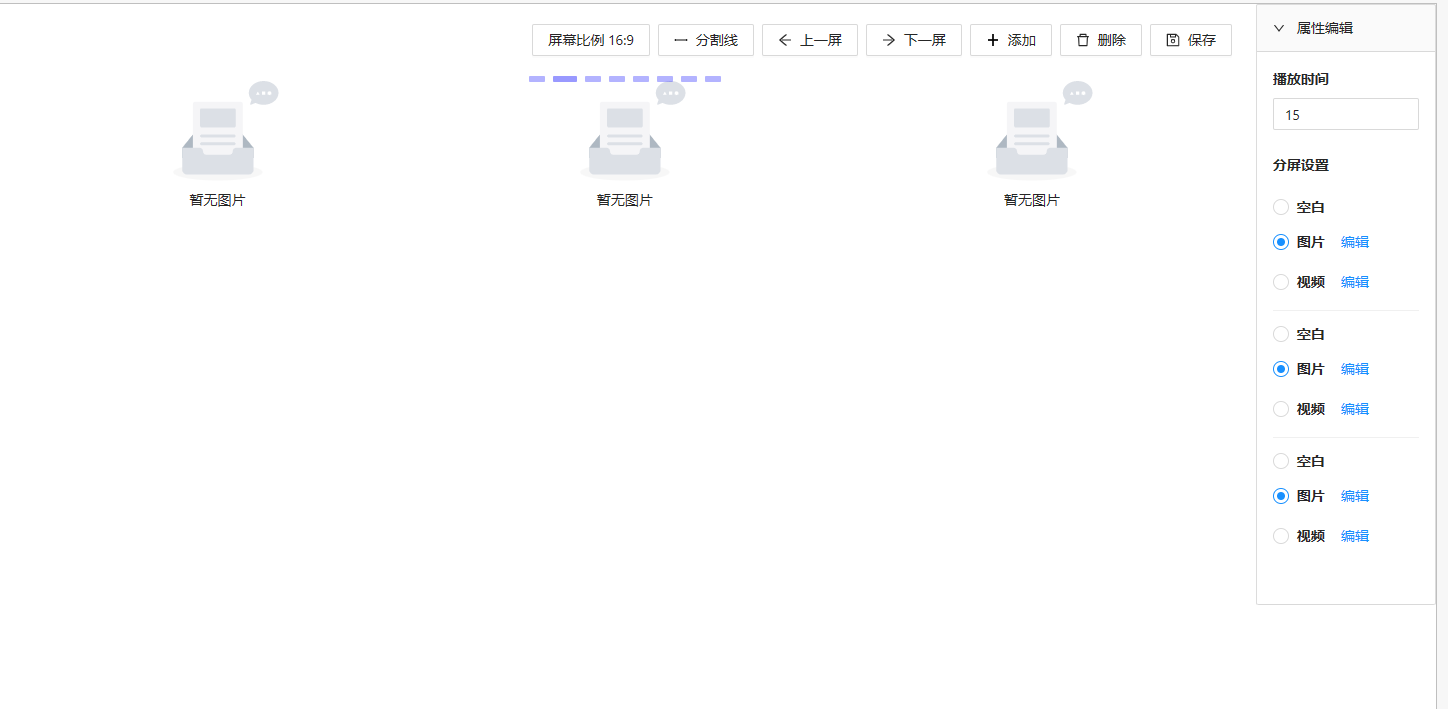Open the comment bubble on the first placeholder
This screenshot has height=709, width=1448.
263,92
